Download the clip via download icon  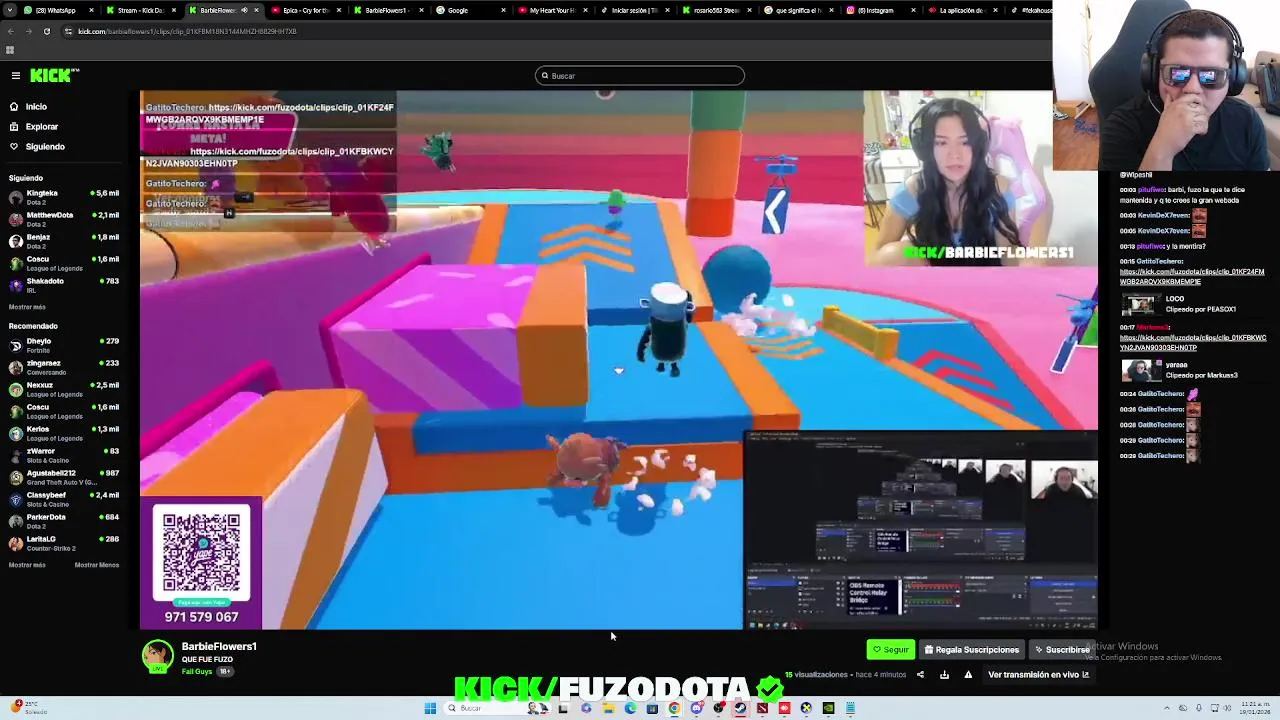coord(944,675)
